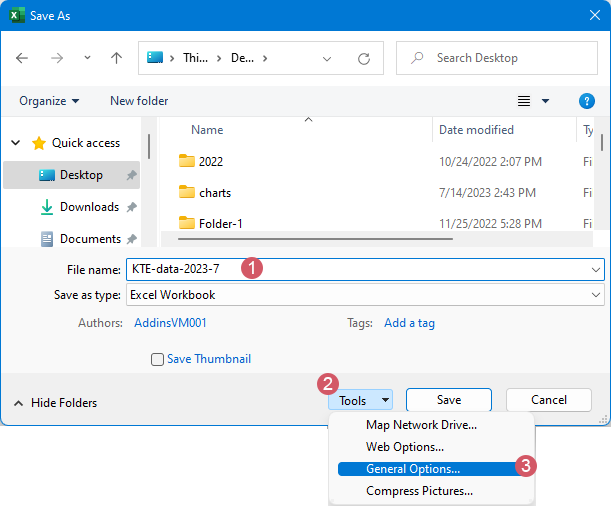Click the Back navigation arrow
Viewport: 611px width, 506px height.
pyautogui.click(x=23, y=58)
